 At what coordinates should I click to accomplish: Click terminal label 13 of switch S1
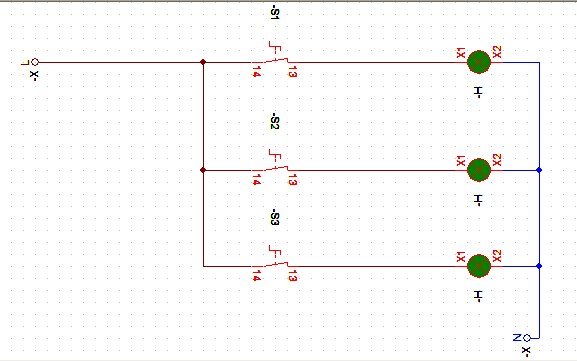(x=293, y=72)
